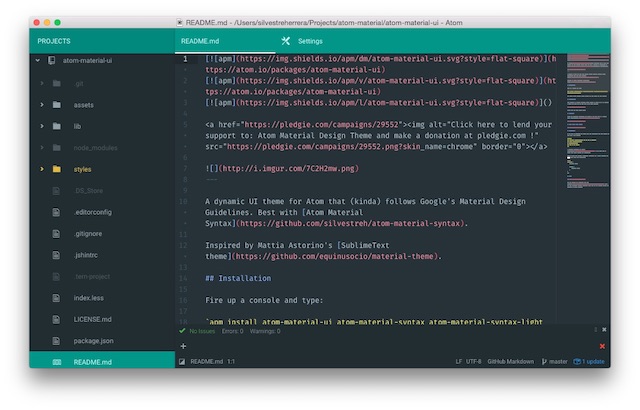
Task: Click the minimap preview
Action: pos(587,122)
